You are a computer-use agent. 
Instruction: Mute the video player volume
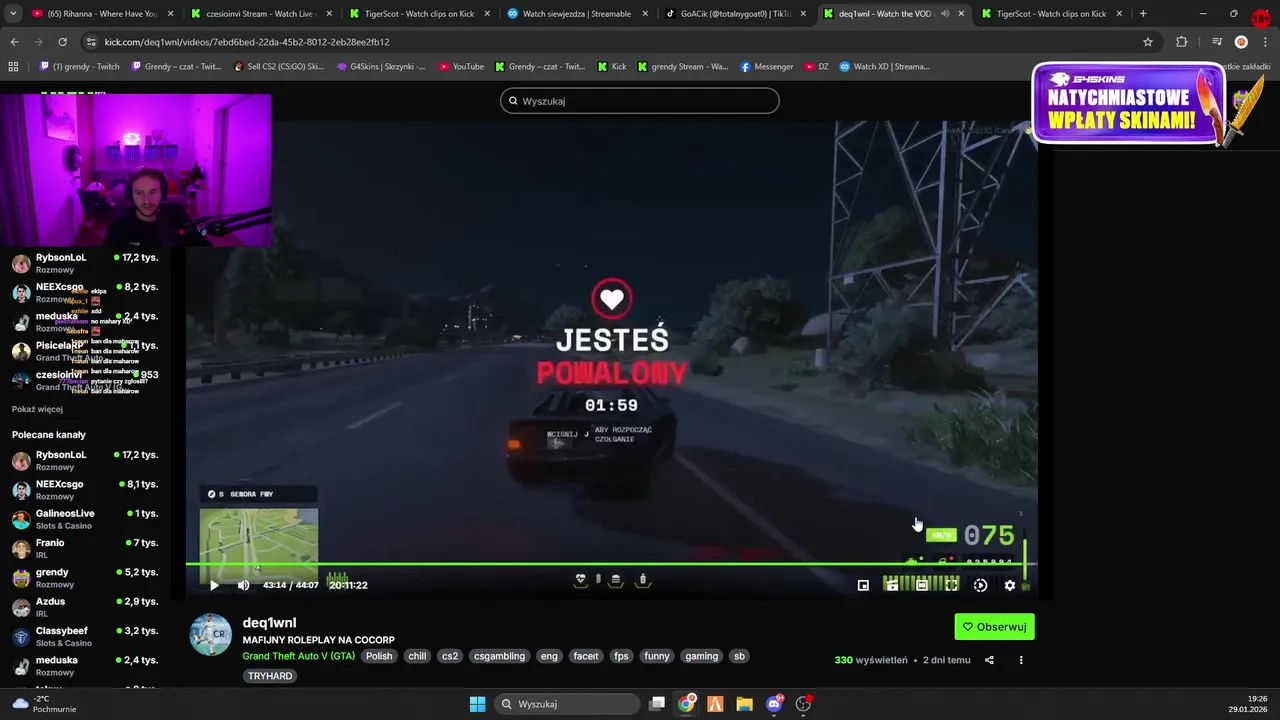coord(243,585)
